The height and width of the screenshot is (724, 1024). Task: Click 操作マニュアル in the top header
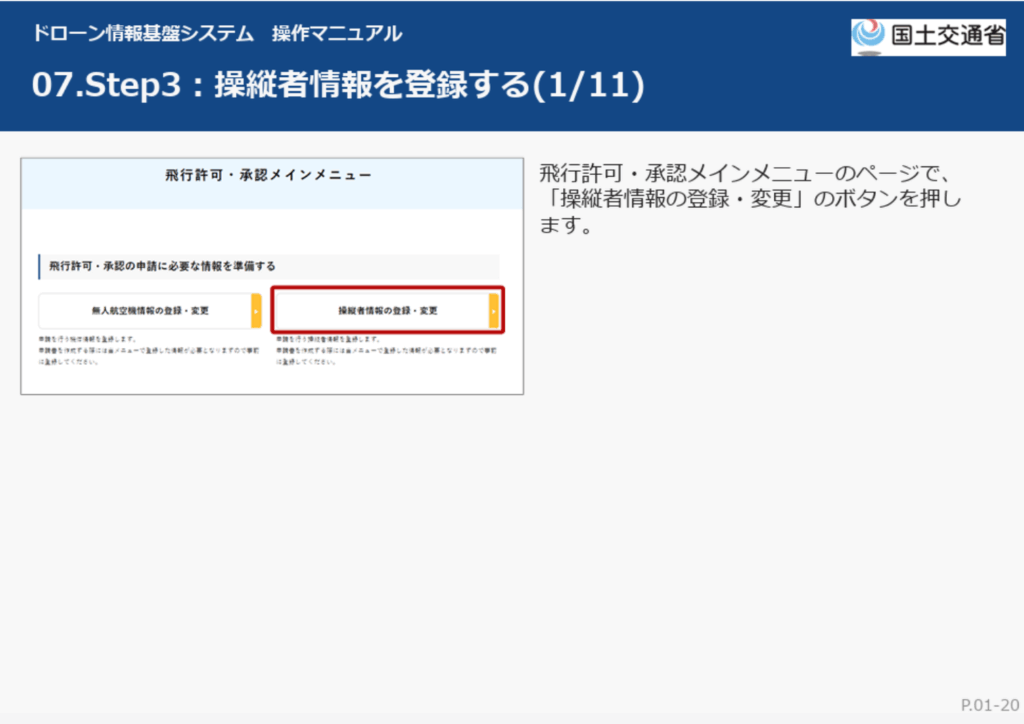[x=337, y=34]
